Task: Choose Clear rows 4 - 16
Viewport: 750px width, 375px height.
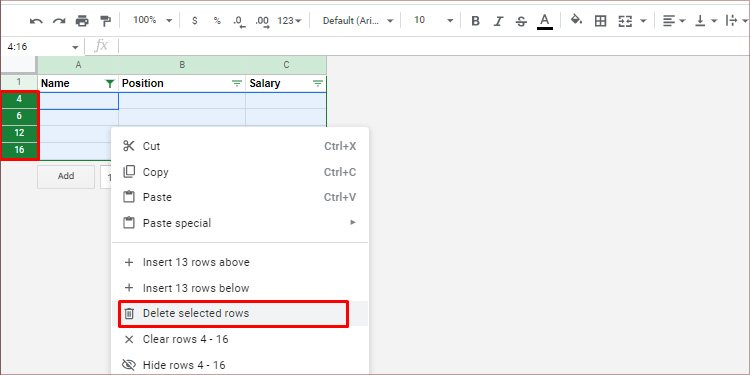Action: point(240,340)
